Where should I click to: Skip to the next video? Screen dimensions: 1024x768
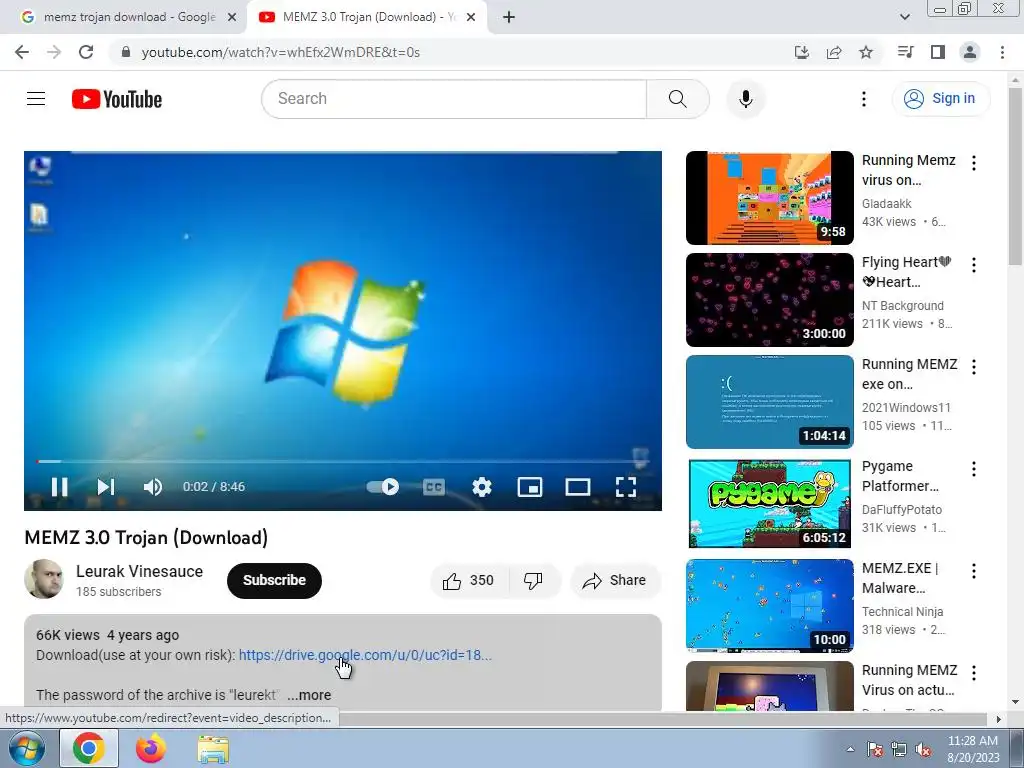tap(106, 487)
